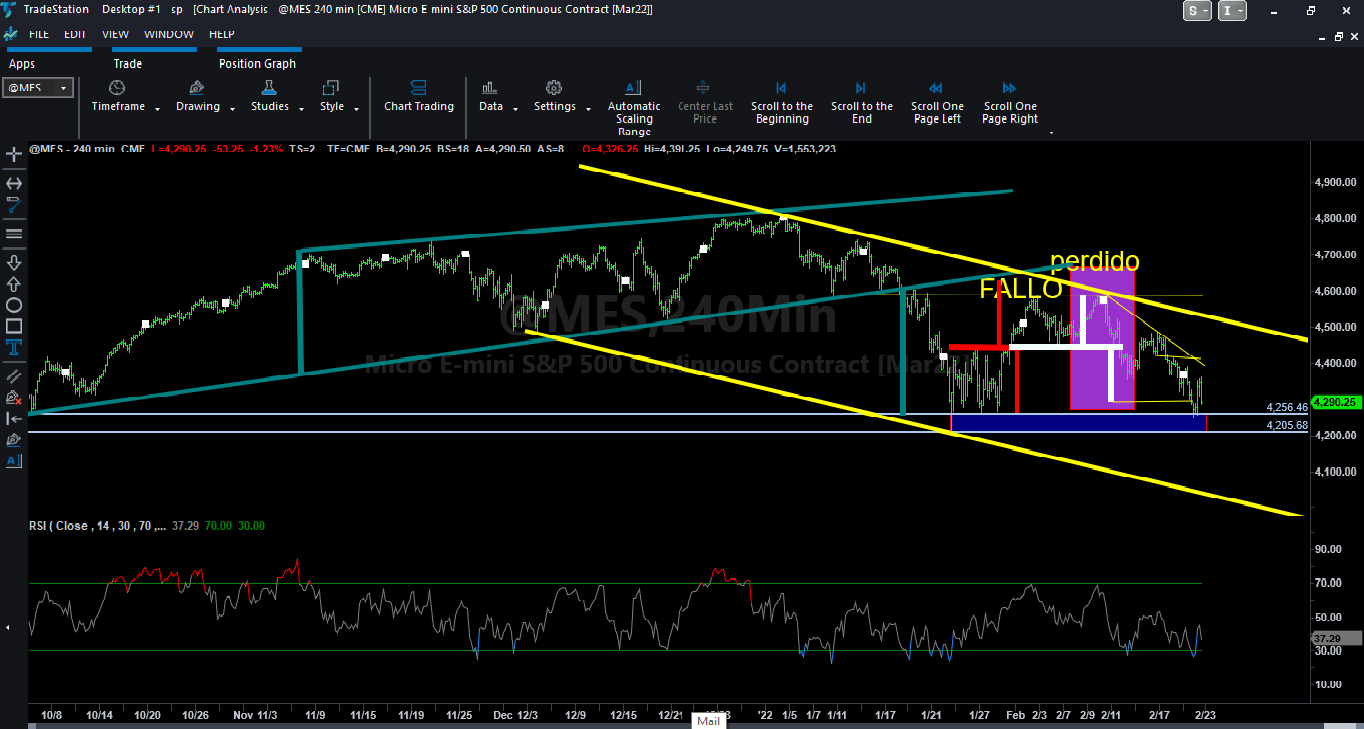Select the horizontal line tool
Screen dimensions: 1364x729
pyautogui.click(x=14, y=234)
